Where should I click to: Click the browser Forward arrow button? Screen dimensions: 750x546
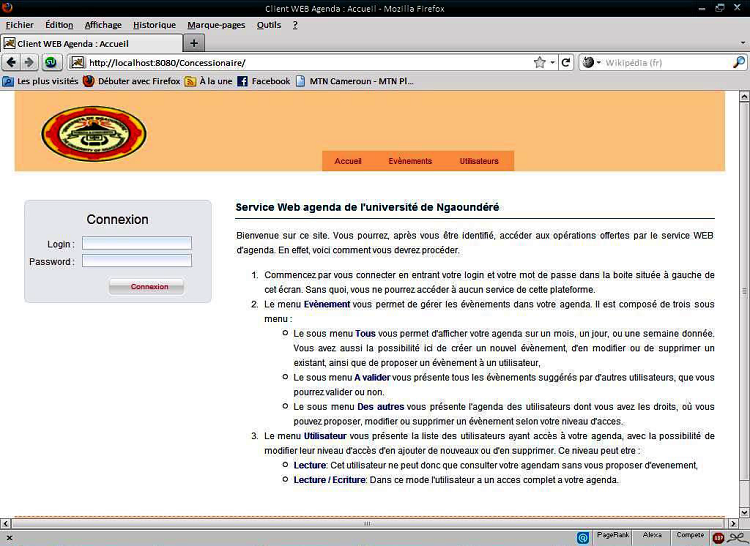coord(29,62)
